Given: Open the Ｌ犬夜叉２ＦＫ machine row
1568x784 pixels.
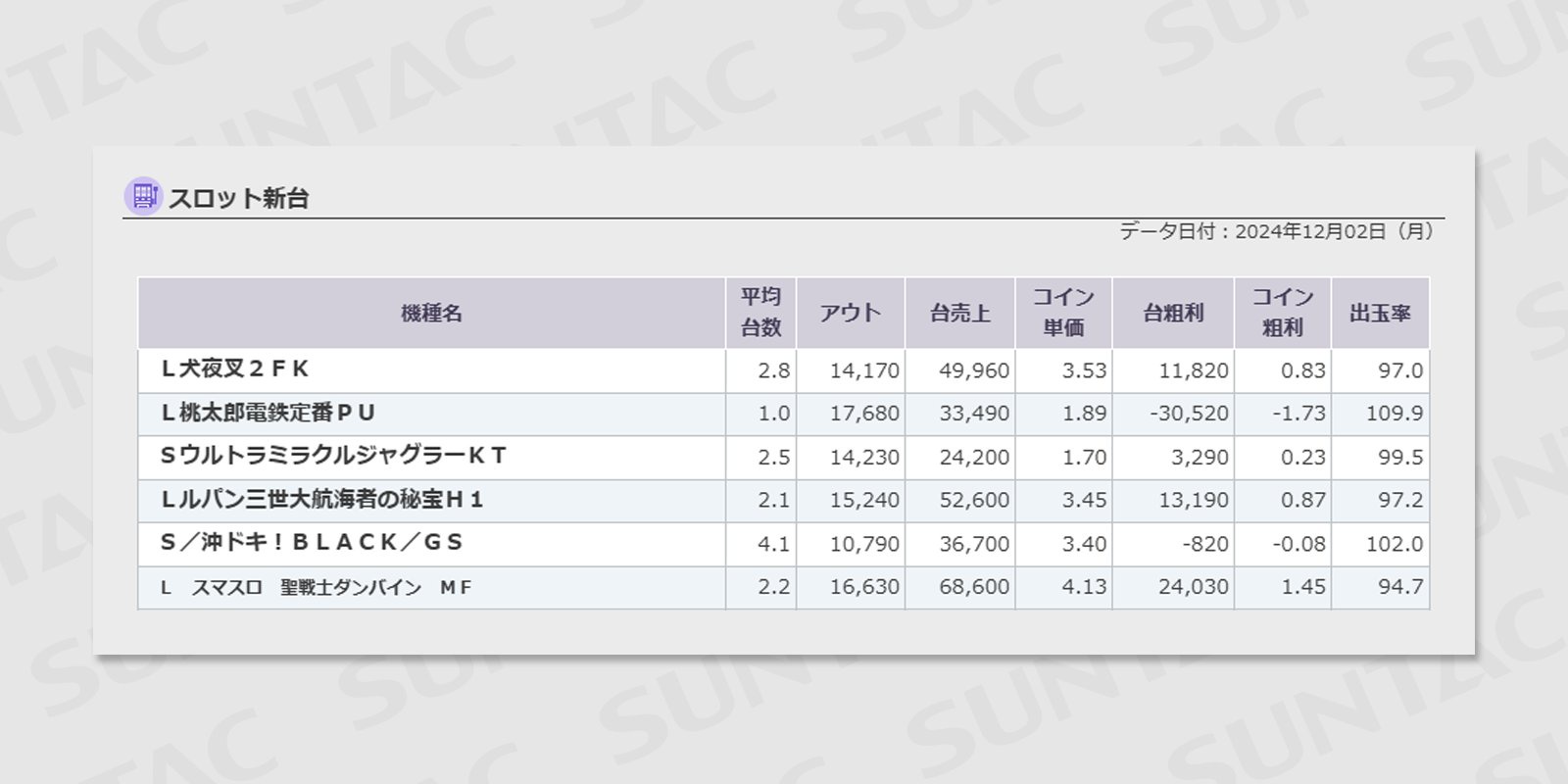Looking at the screenshot, I should pyautogui.click(x=784, y=370).
